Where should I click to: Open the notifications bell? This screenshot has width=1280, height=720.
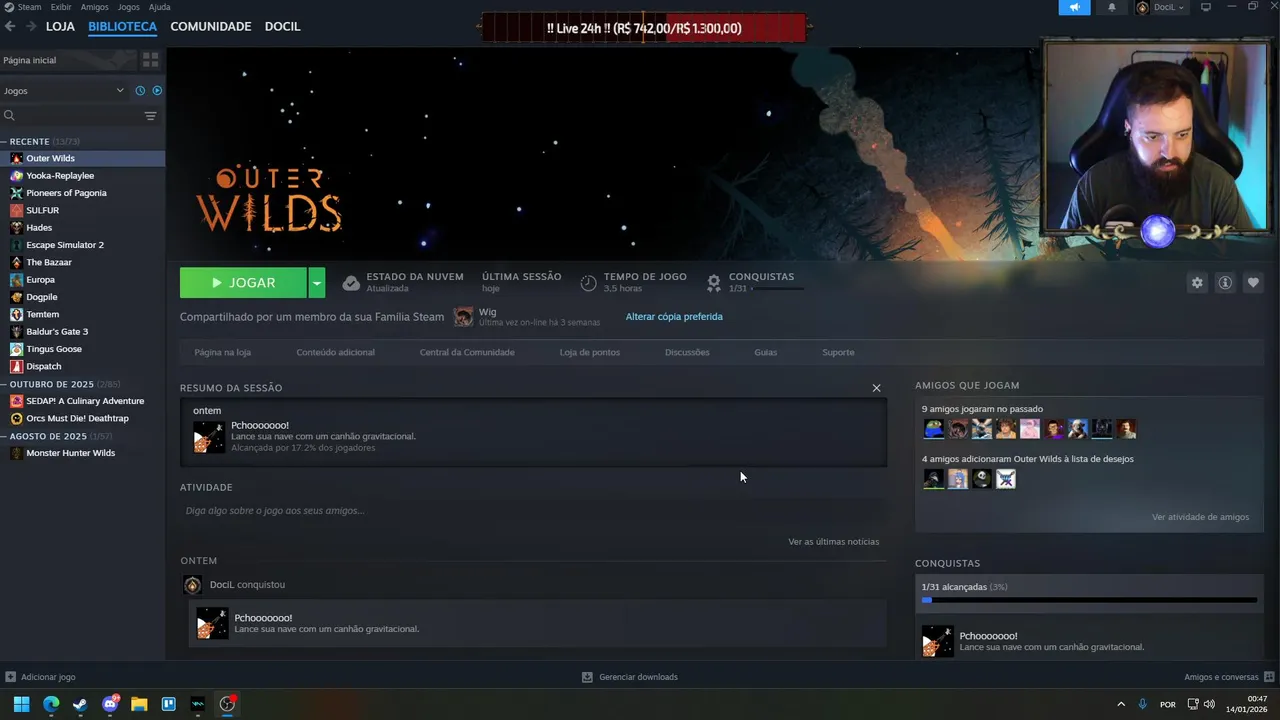pos(1112,7)
